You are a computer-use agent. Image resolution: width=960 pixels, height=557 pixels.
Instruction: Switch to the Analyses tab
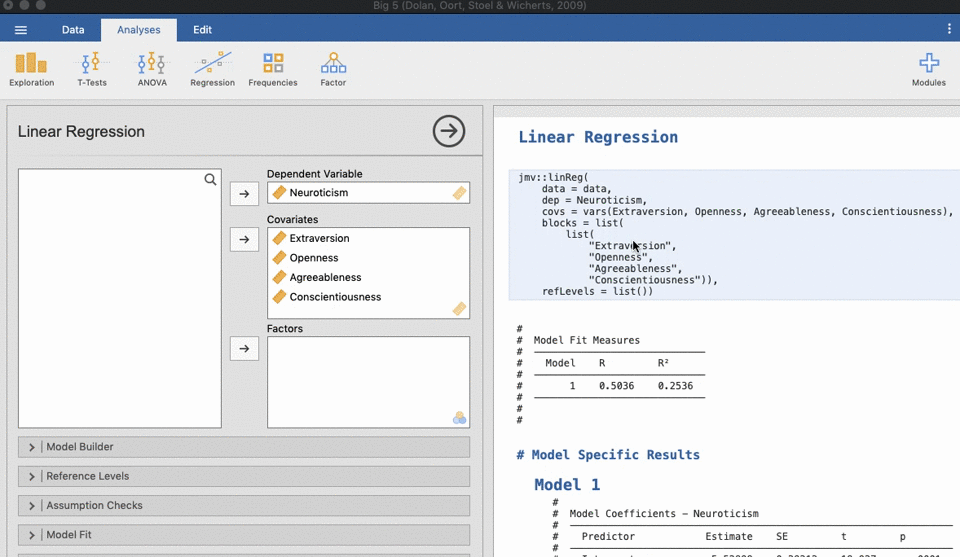pos(139,29)
